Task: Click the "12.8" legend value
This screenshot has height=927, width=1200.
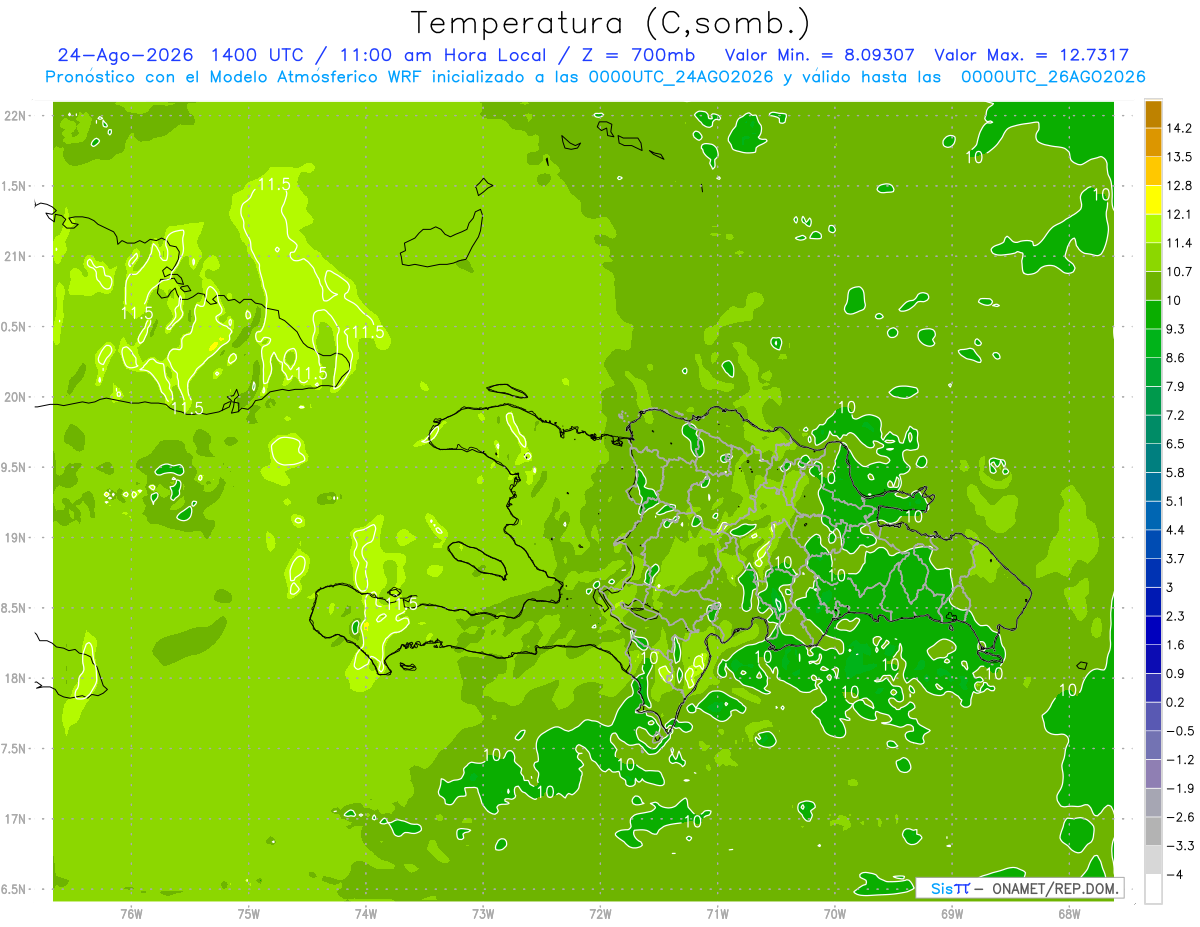Action: (x=1179, y=186)
